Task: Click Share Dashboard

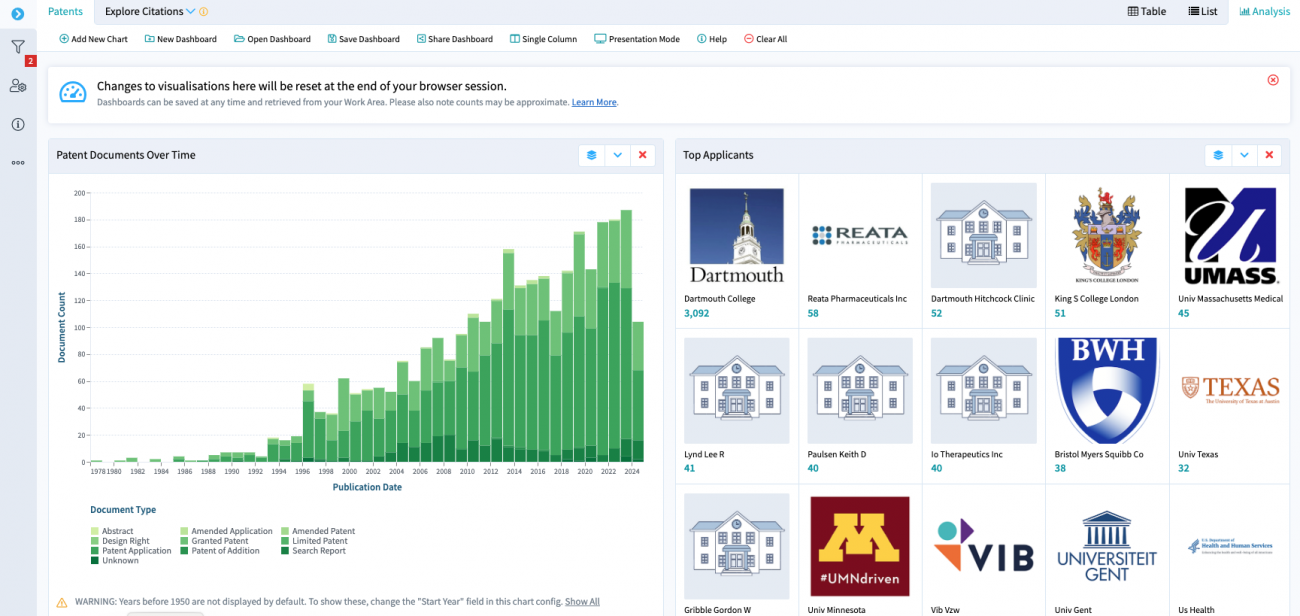Action: pyautogui.click(x=454, y=39)
